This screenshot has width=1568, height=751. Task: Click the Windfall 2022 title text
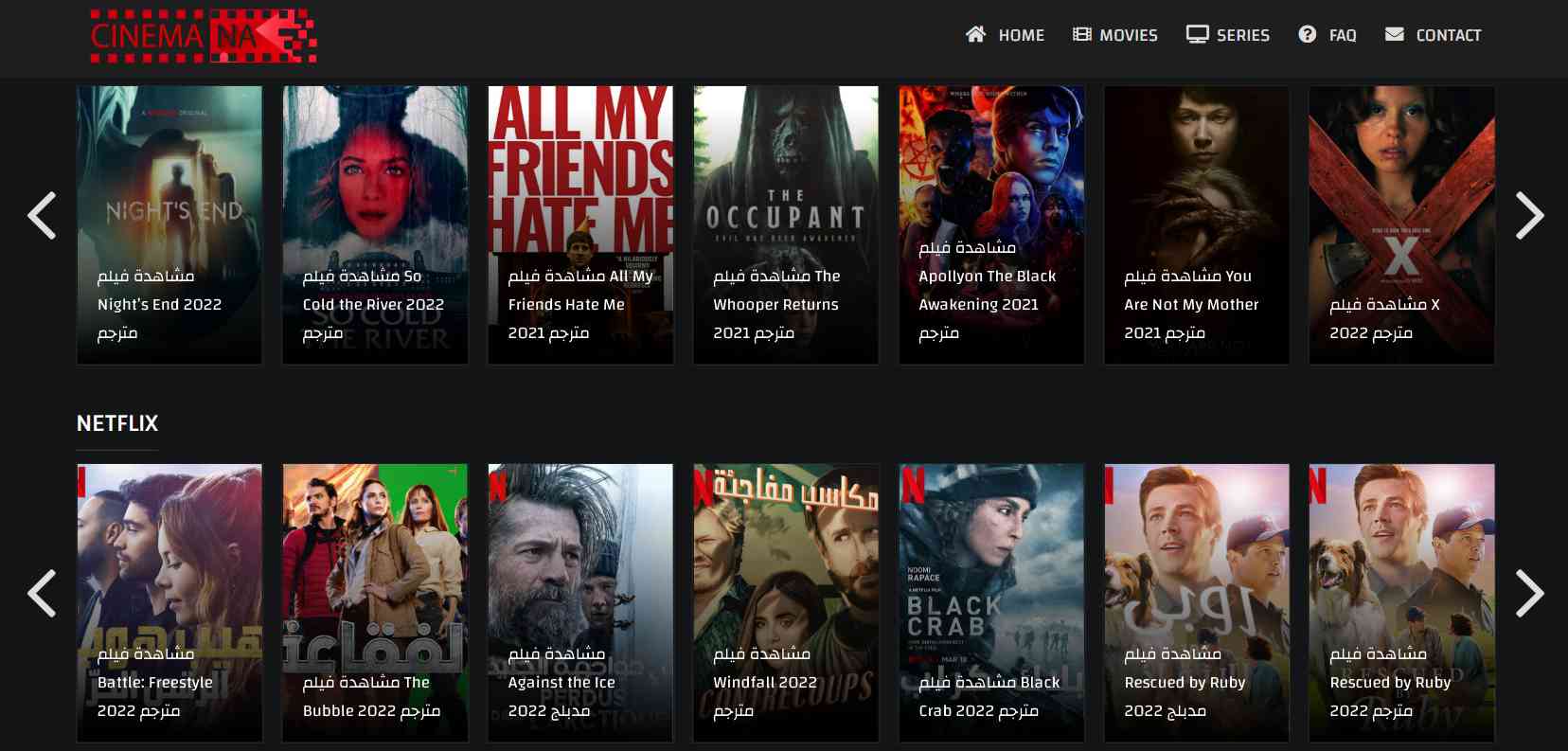765,683
